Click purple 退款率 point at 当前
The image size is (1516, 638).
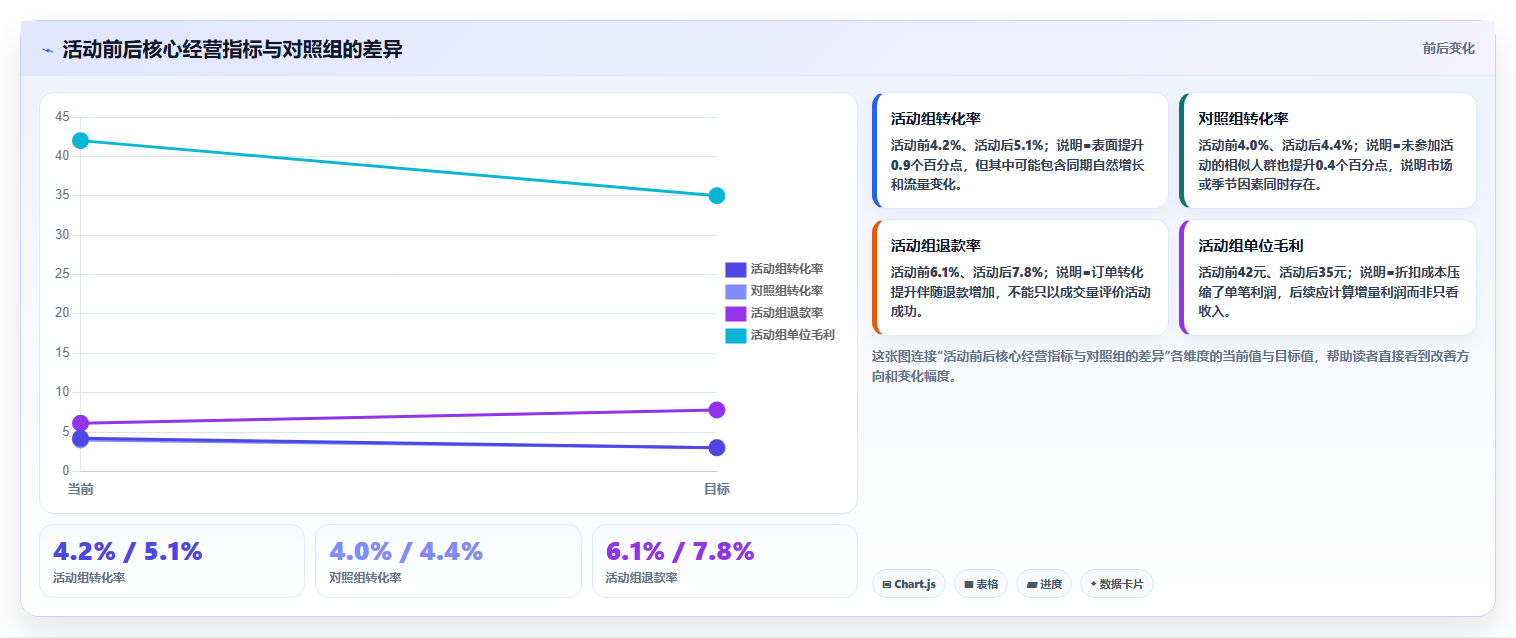point(81,423)
